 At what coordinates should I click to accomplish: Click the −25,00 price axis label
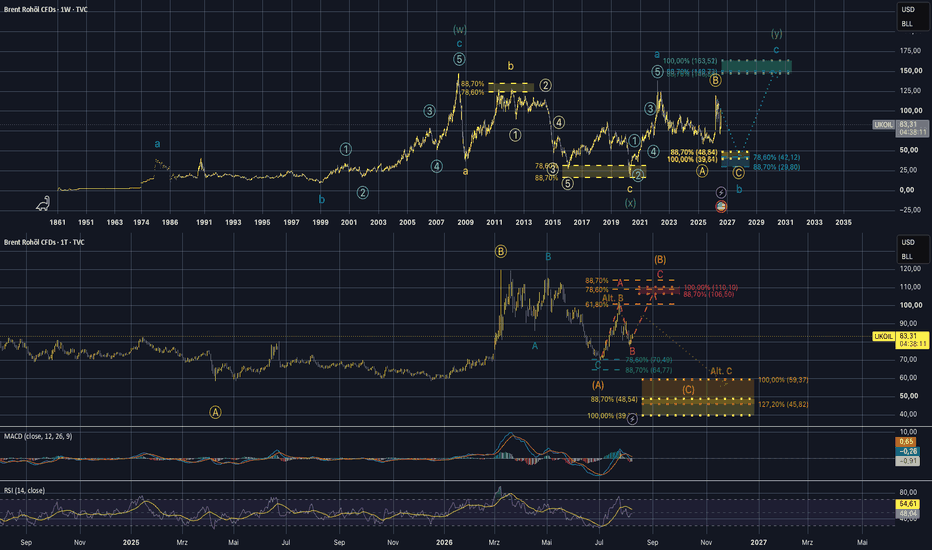point(909,210)
